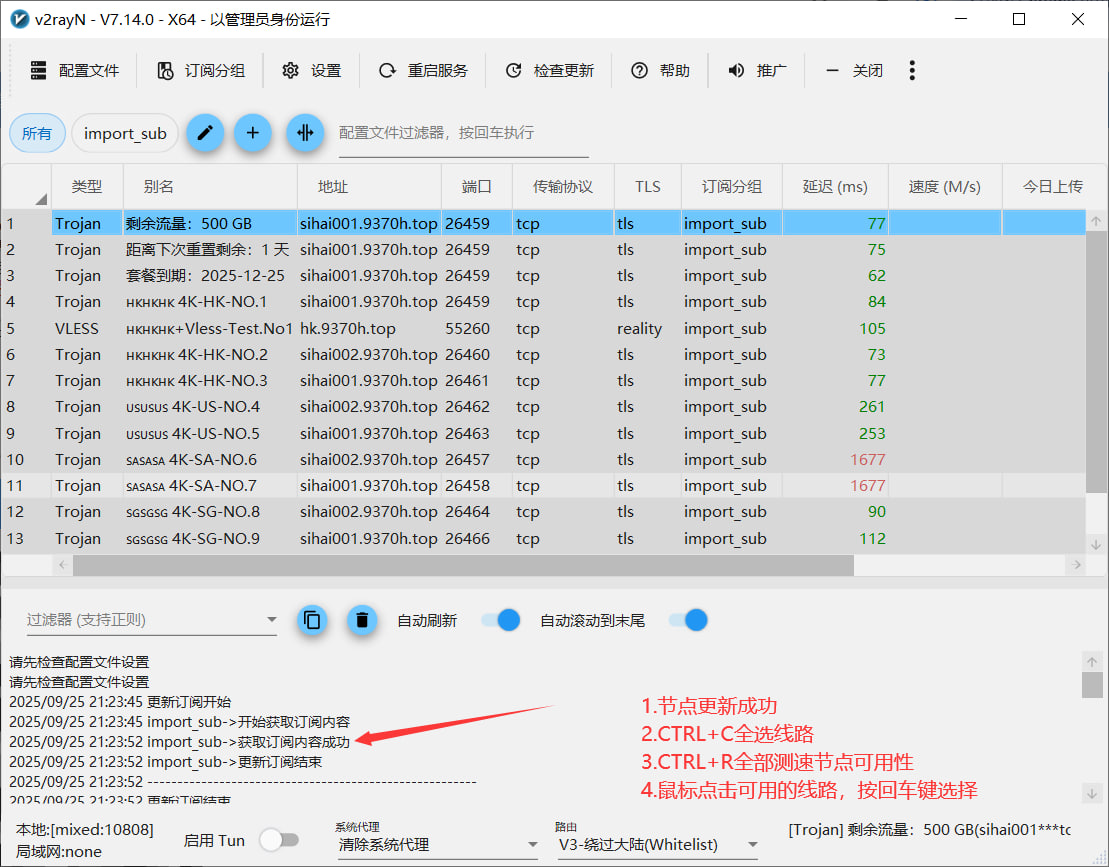Sort by the 延迟 (ms) column header

(835, 187)
